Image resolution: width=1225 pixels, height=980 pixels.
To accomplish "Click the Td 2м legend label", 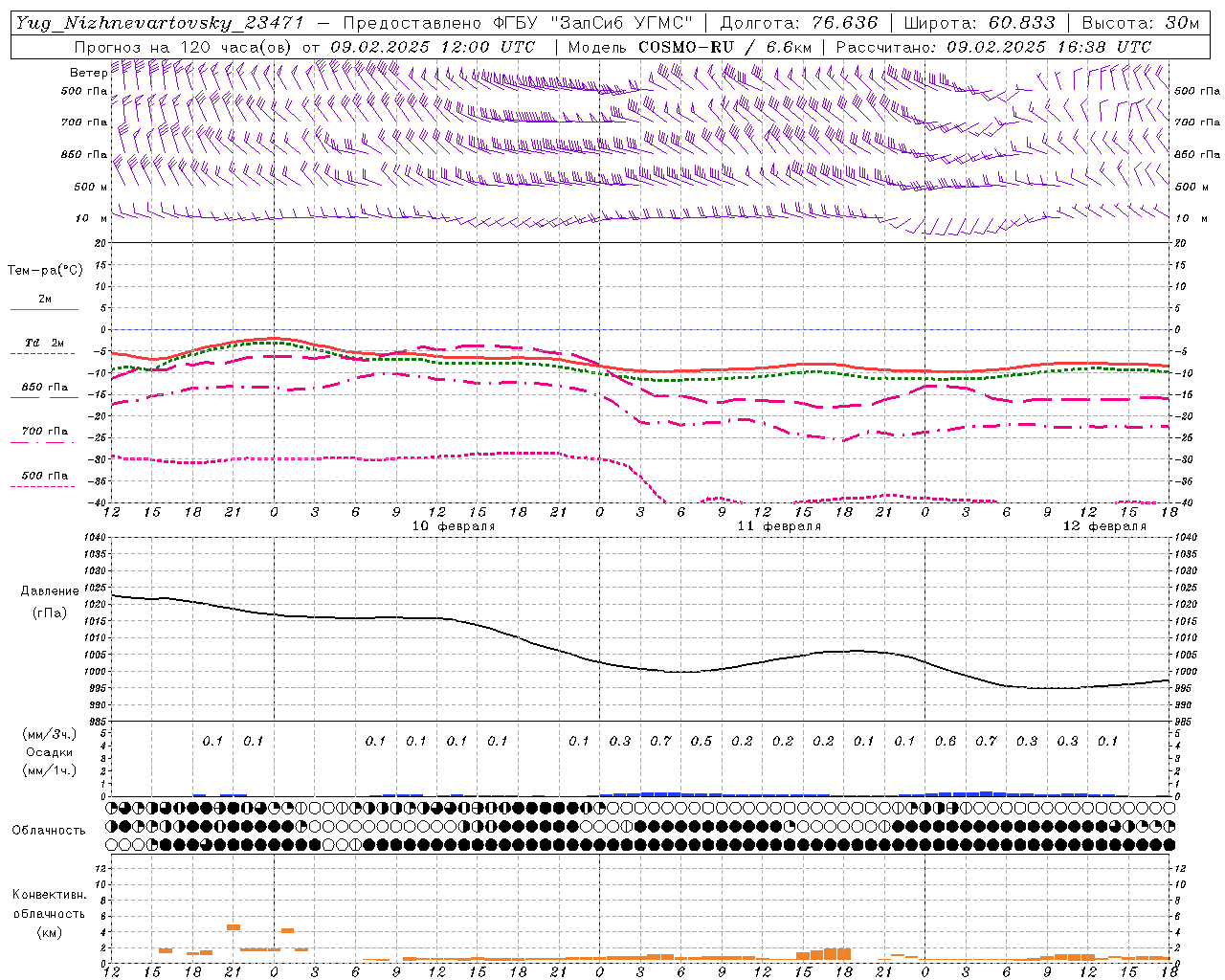I will (x=44, y=343).
